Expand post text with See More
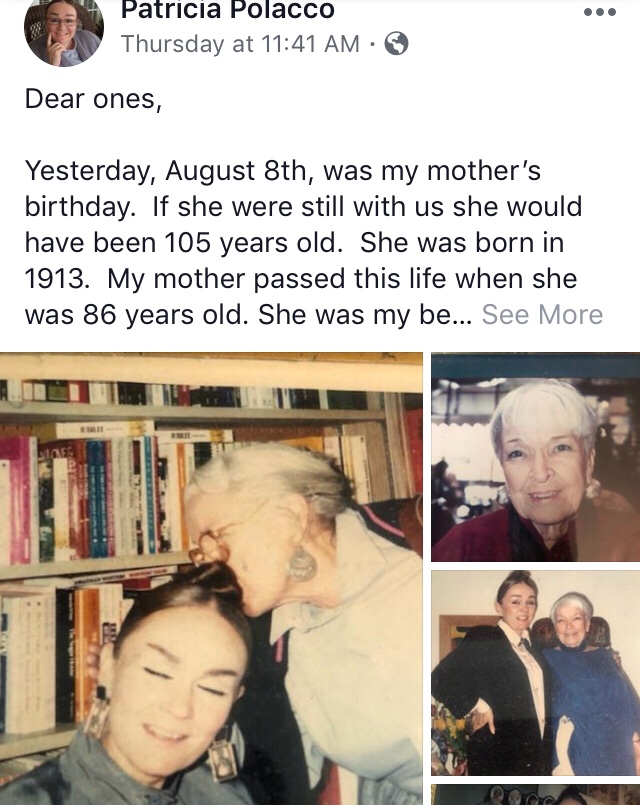Viewport: 640px width, 805px height. coord(542,314)
